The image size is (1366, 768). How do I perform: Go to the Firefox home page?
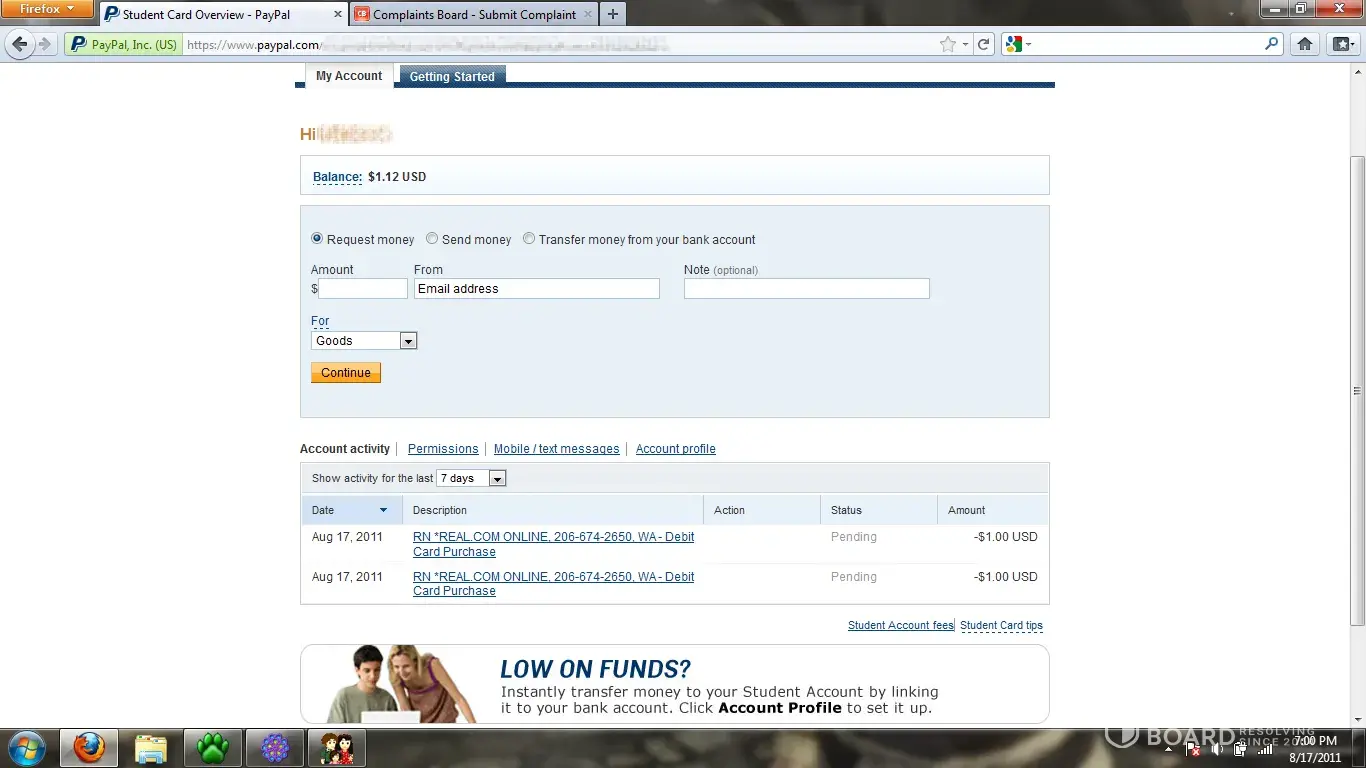point(1304,44)
